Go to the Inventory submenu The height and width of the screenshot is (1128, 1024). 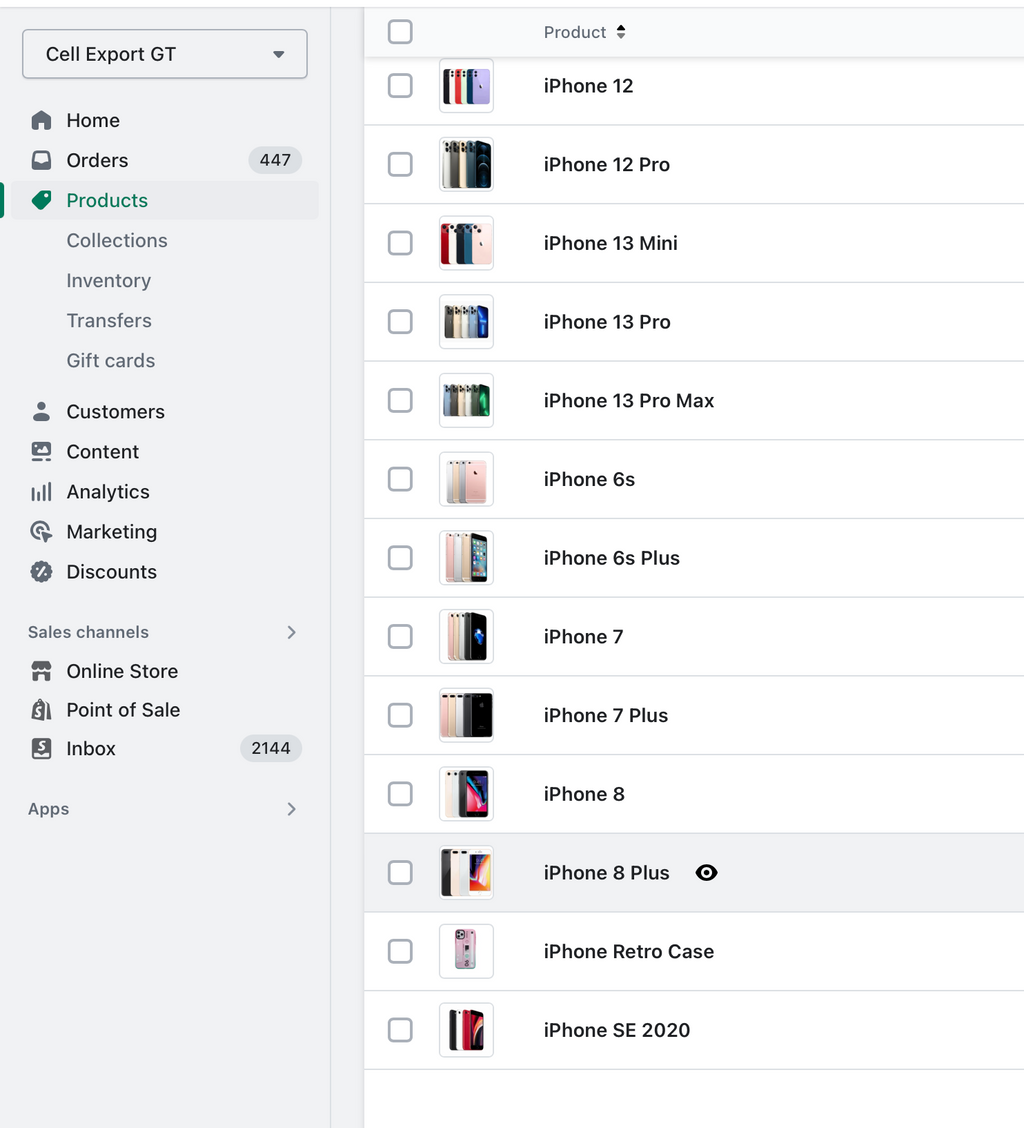109,281
